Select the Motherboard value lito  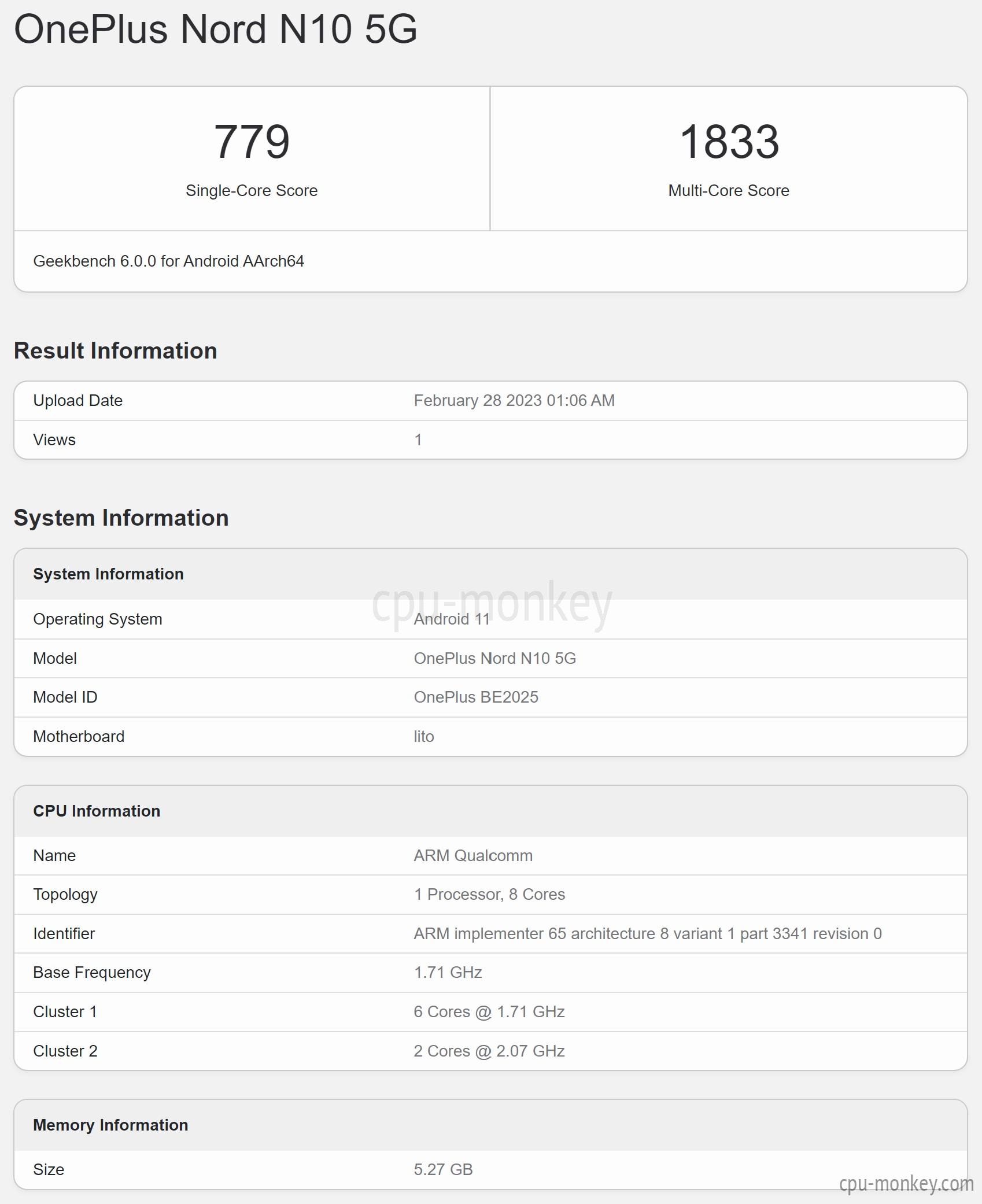pos(424,737)
